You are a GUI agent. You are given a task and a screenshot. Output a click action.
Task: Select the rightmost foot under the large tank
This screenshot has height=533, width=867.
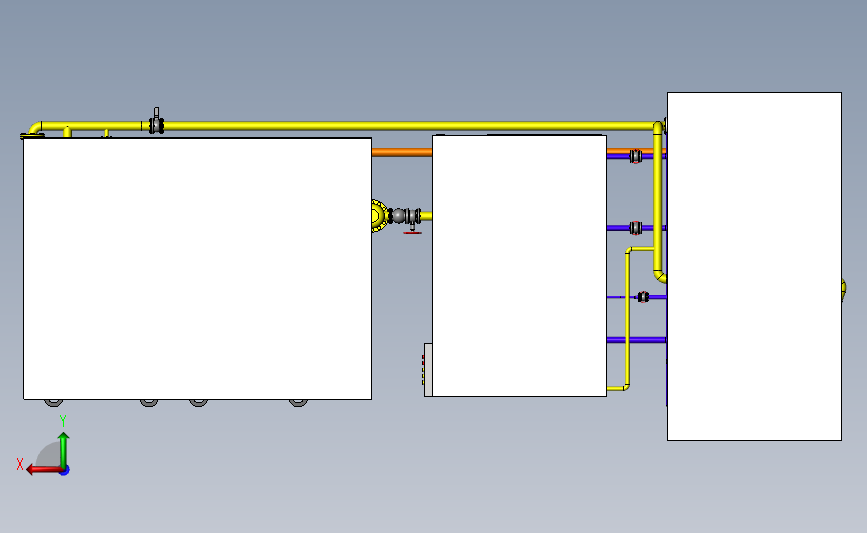(x=299, y=403)
